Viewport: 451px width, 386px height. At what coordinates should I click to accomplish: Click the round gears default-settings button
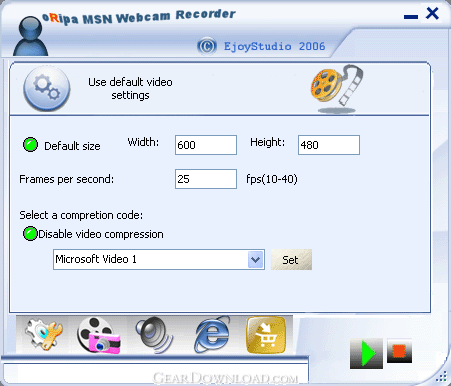pos(47,89)
